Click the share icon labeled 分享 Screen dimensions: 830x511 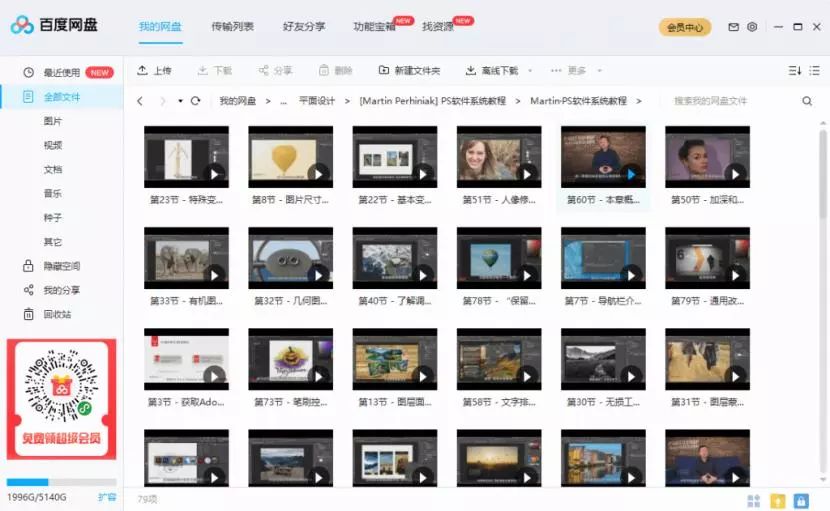263,70
